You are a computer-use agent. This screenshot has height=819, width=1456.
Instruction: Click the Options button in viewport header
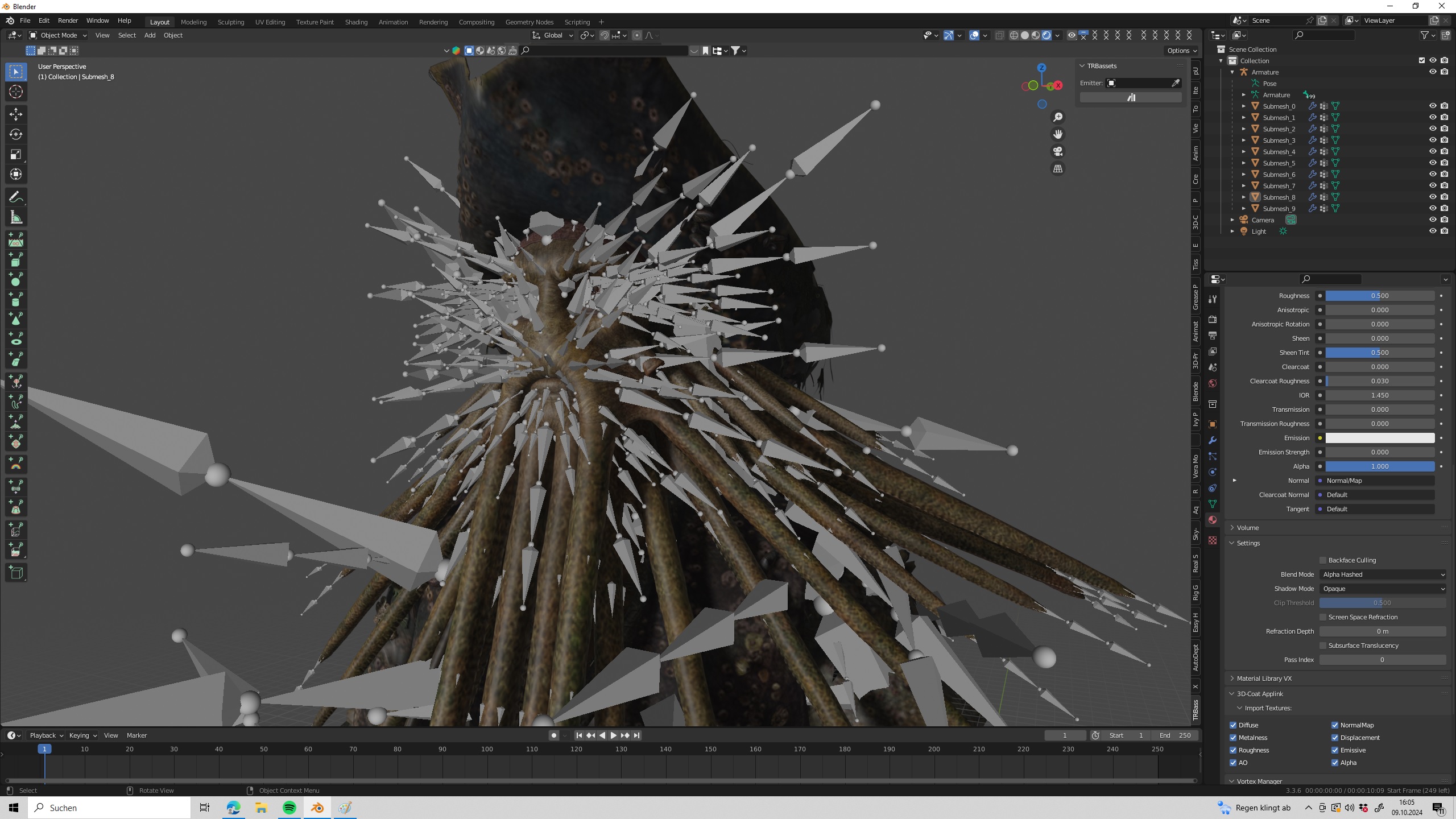(1181, 51)
